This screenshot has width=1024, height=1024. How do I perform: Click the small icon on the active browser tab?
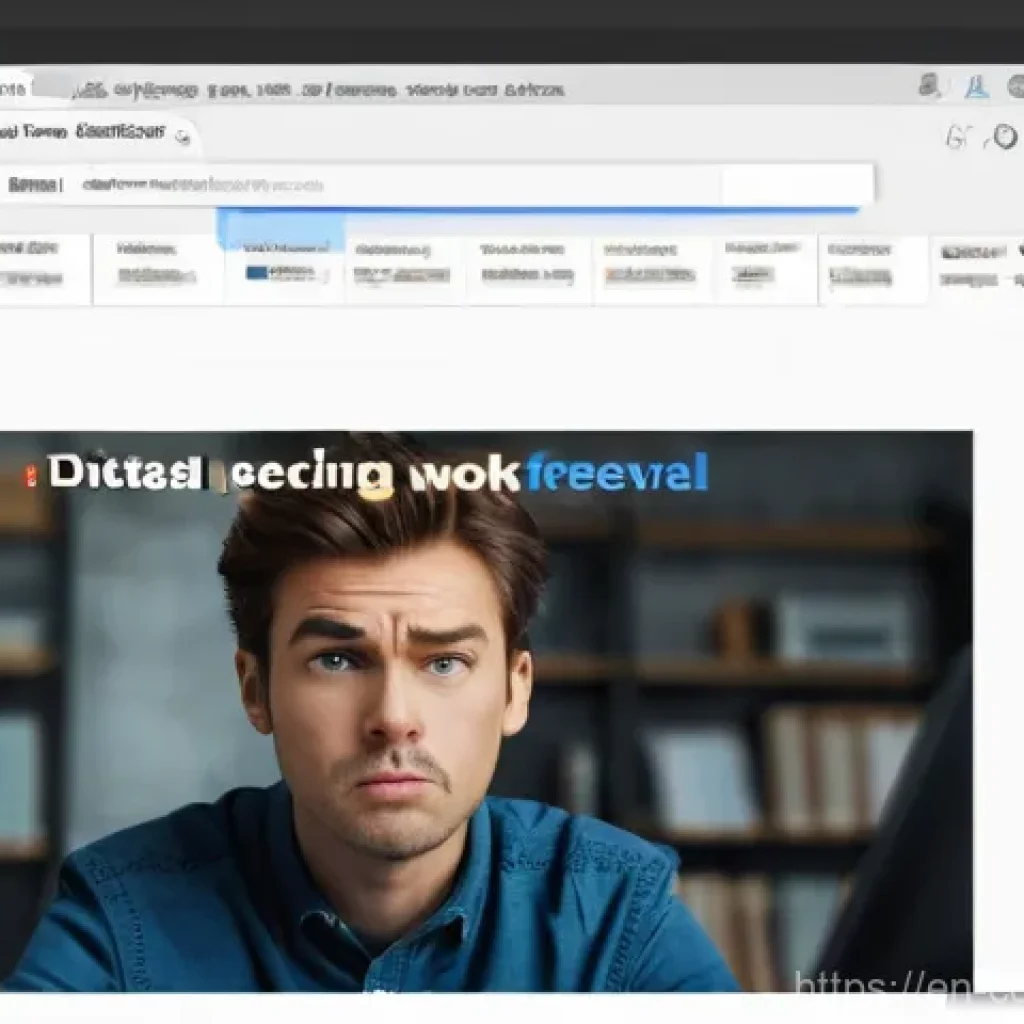click(183, 135)
